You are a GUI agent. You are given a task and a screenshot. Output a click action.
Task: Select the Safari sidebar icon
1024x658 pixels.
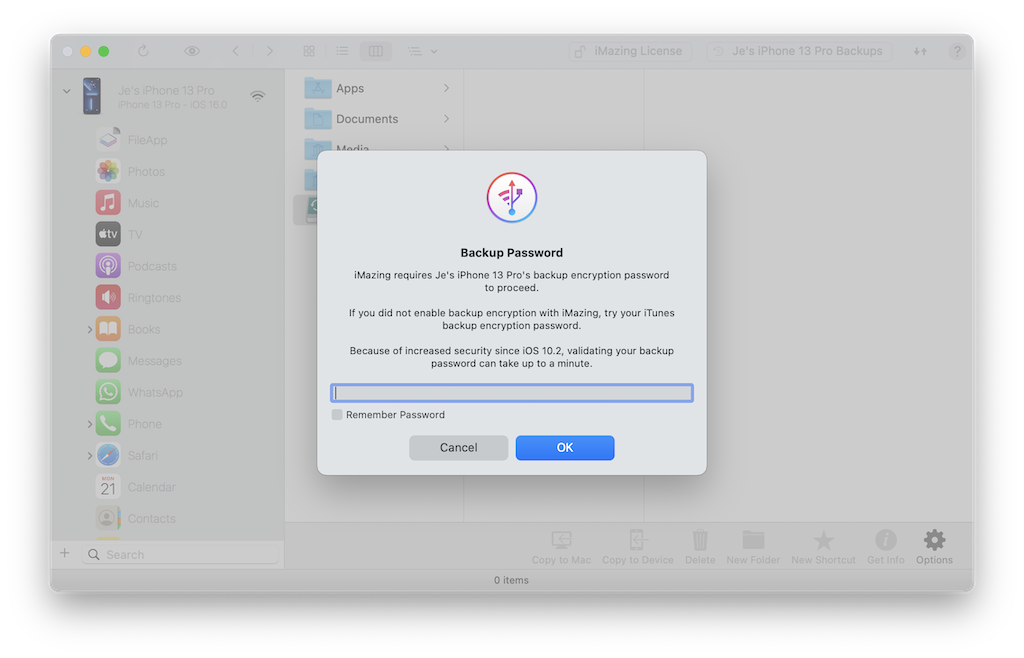[x=108, y=456]
